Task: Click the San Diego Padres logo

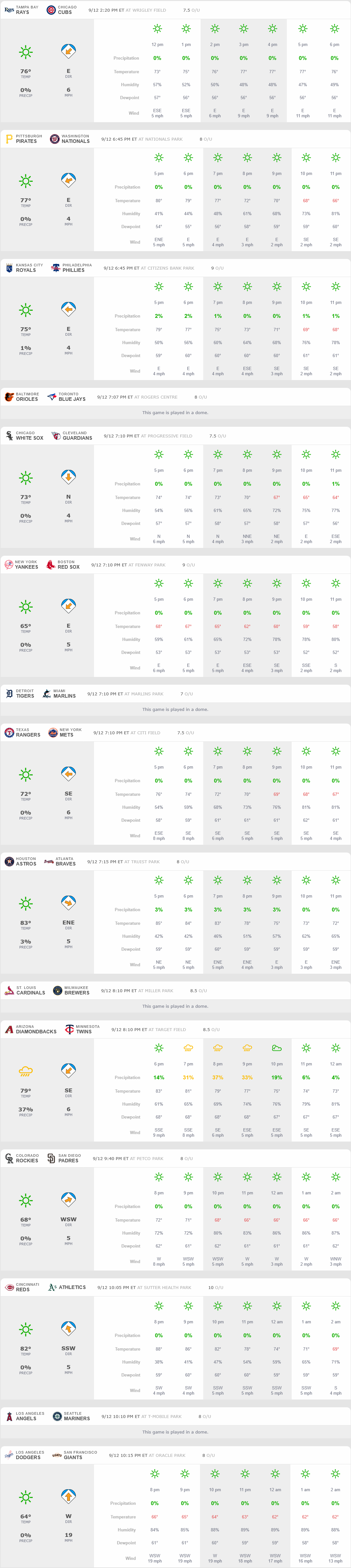Action: point(51,1159)
